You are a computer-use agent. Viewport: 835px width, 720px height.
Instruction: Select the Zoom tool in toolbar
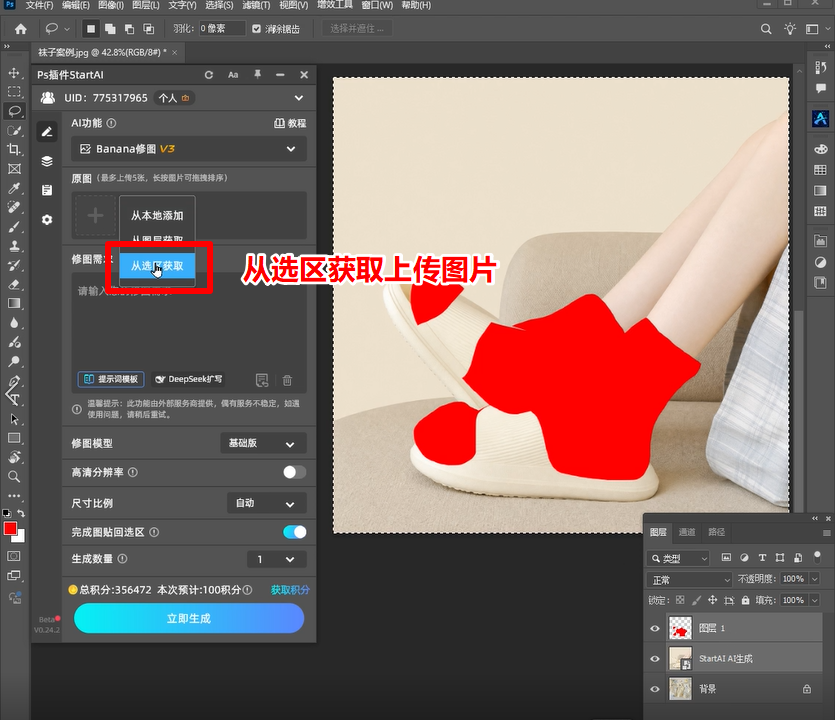pos(14,476)
